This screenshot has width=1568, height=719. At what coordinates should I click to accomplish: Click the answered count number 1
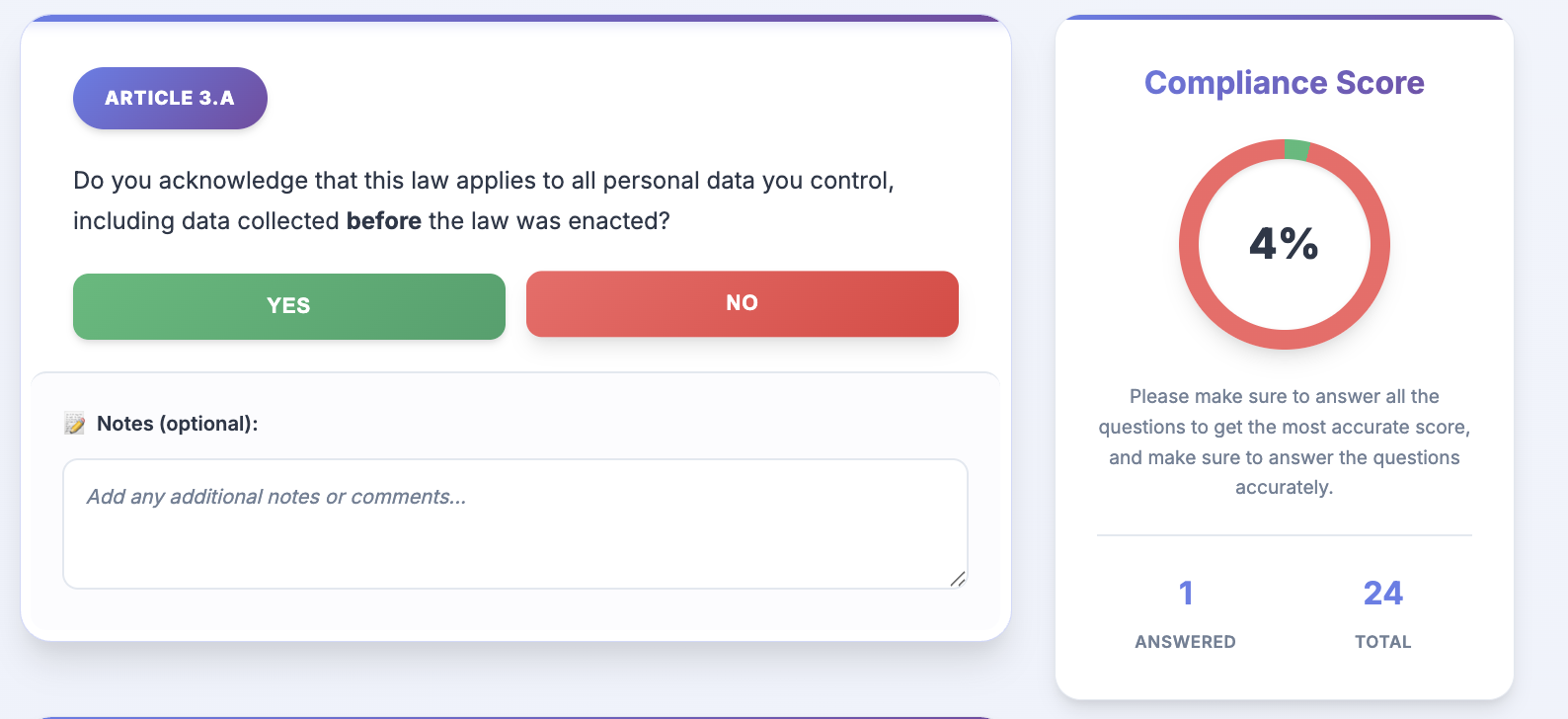[x=1186, y=593]
